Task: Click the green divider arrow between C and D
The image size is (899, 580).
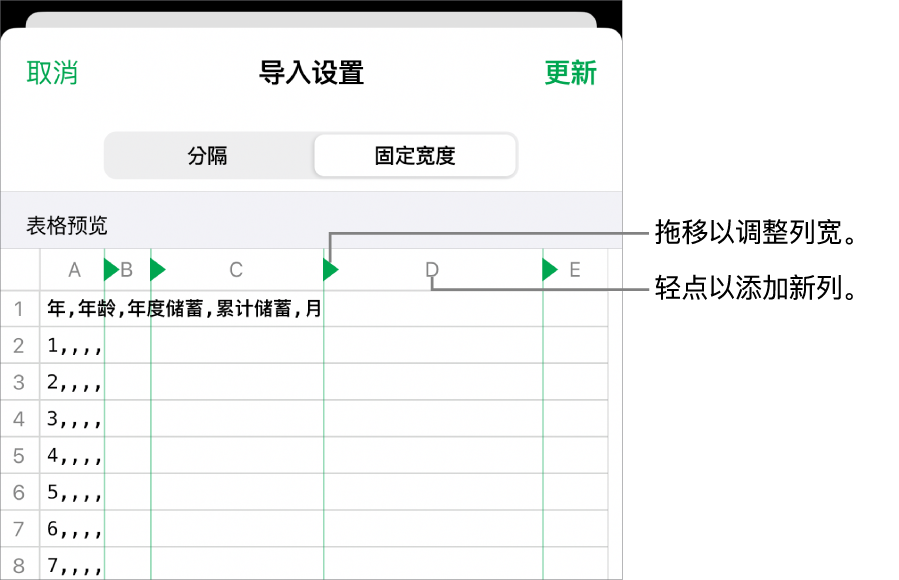Action: tap(330, 269)
